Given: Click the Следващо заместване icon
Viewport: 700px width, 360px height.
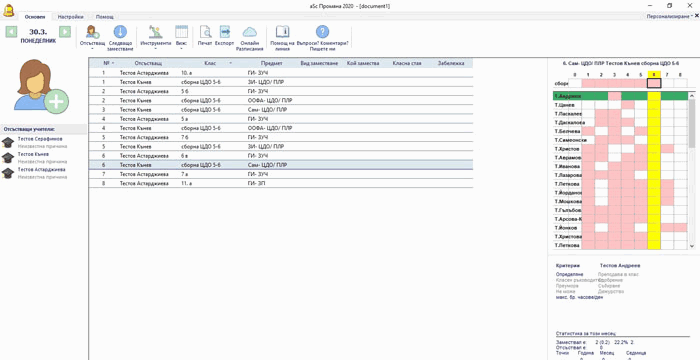Looking at the screenshot, I should (120, 32).
